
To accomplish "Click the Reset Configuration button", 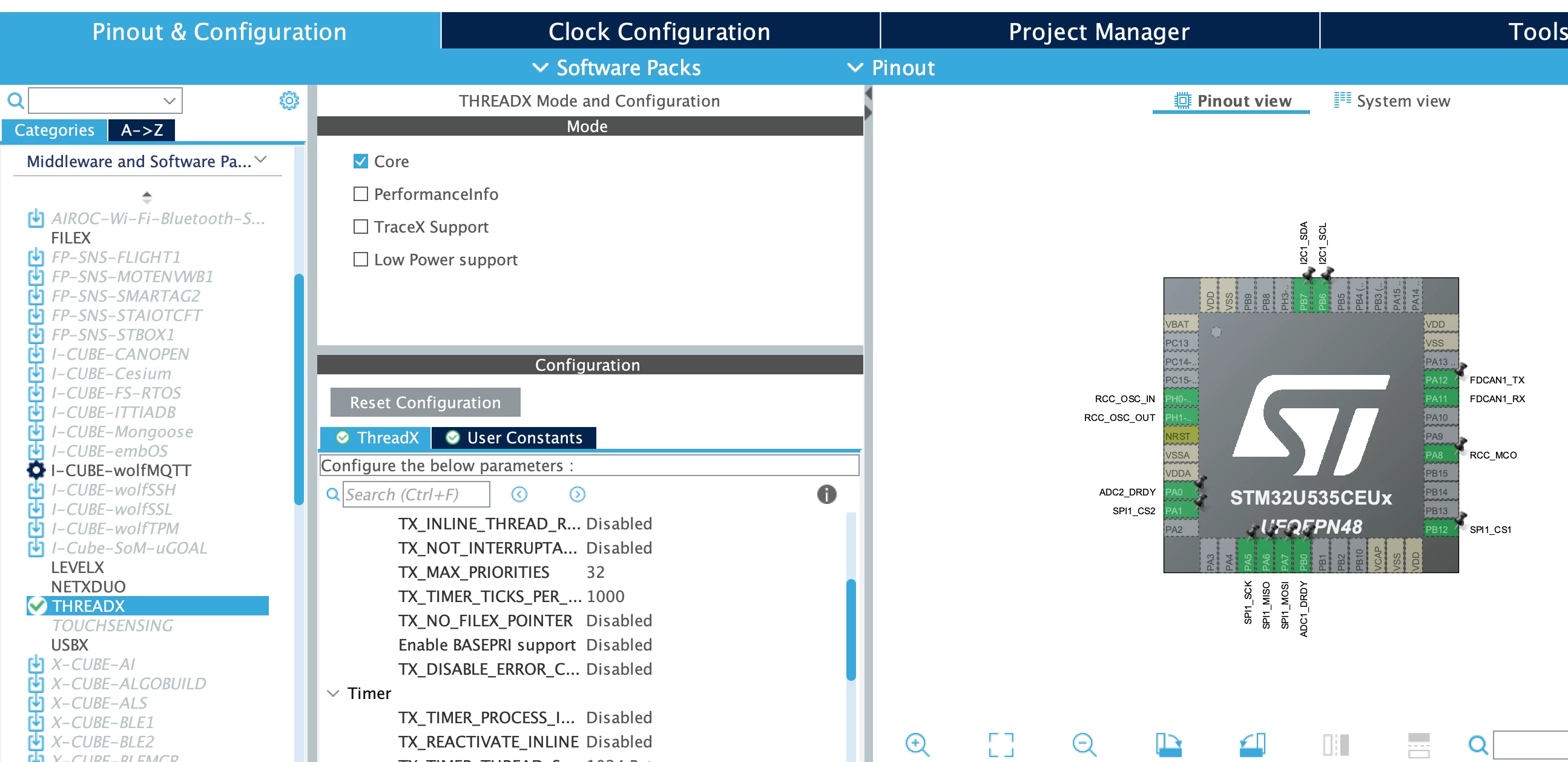I will tap(425, 402).
